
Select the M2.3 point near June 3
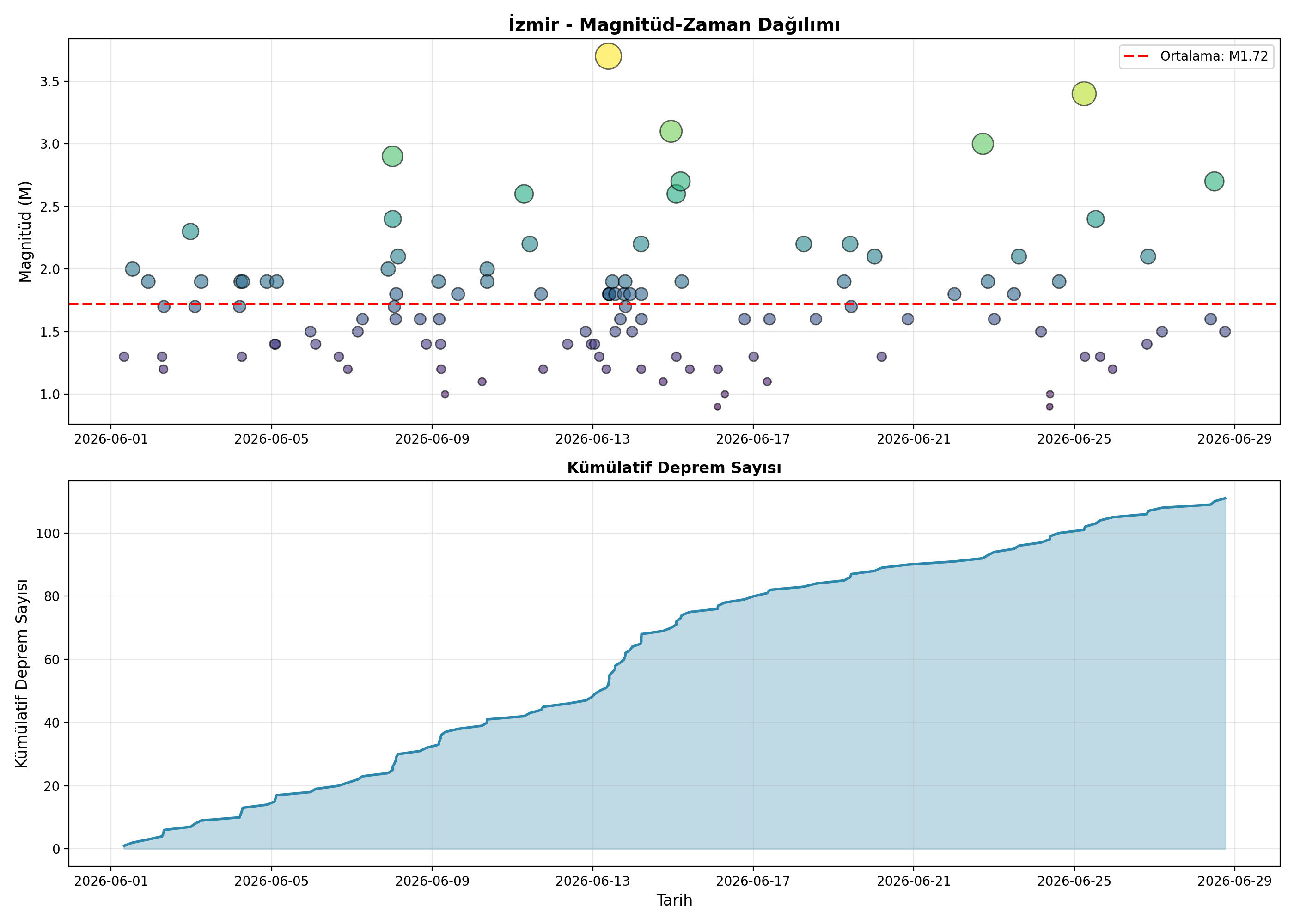(190, 231)
